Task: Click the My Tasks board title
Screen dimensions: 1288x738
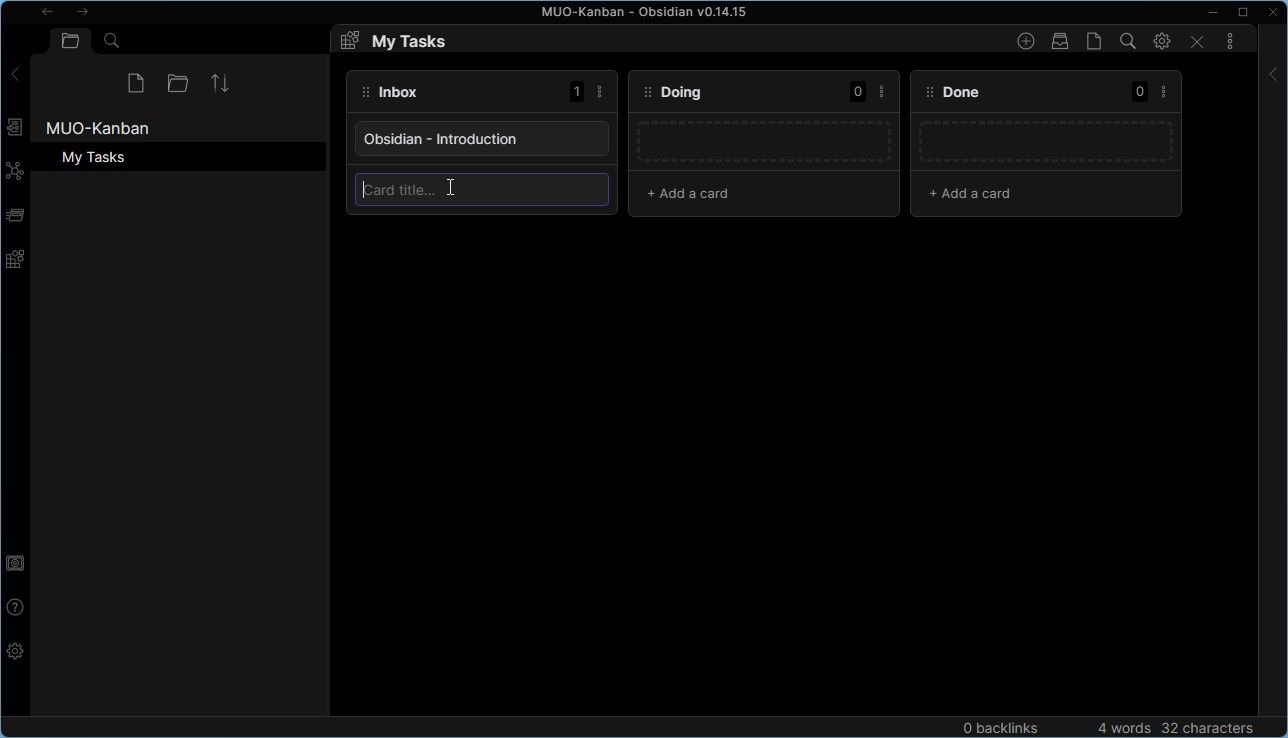Action: coord(408,41)
